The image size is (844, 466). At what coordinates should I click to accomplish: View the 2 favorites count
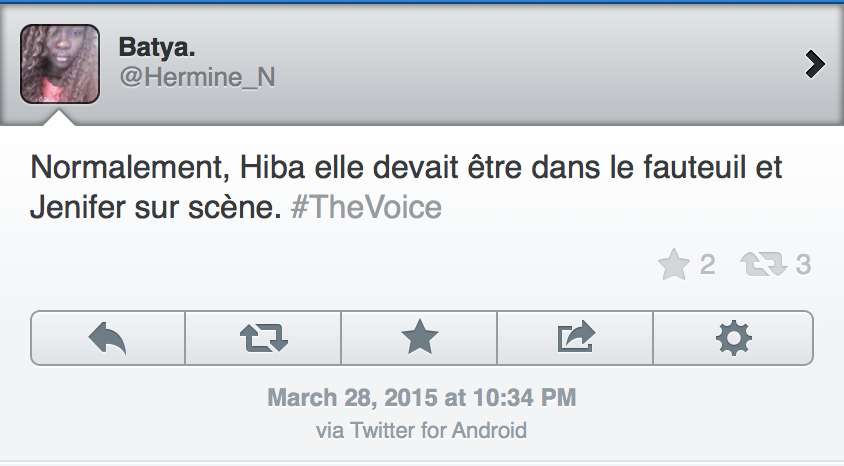click(707, 265)
